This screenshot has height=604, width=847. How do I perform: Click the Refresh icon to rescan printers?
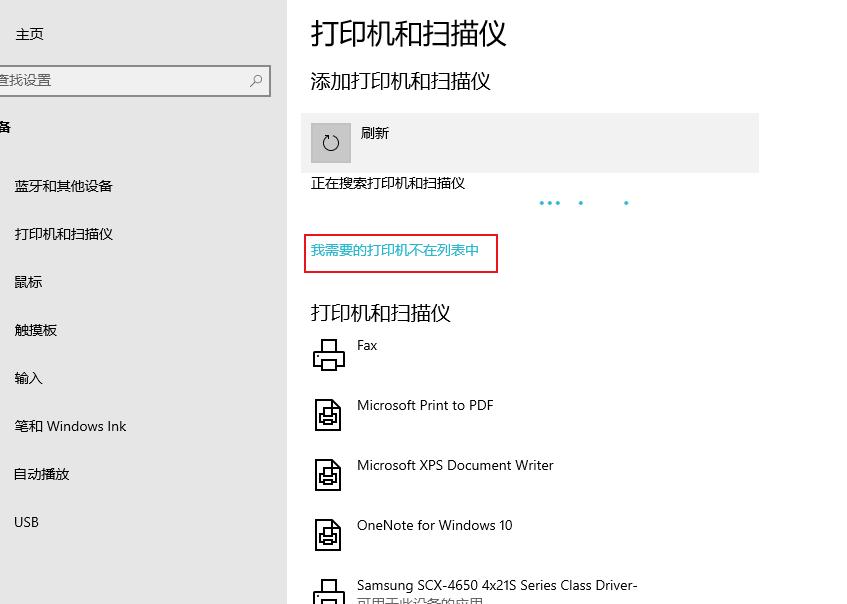(330, 142)
